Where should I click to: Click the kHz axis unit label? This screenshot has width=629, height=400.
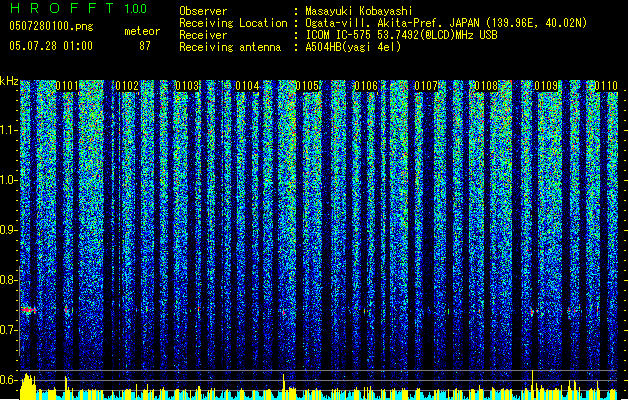coord(9,81)
